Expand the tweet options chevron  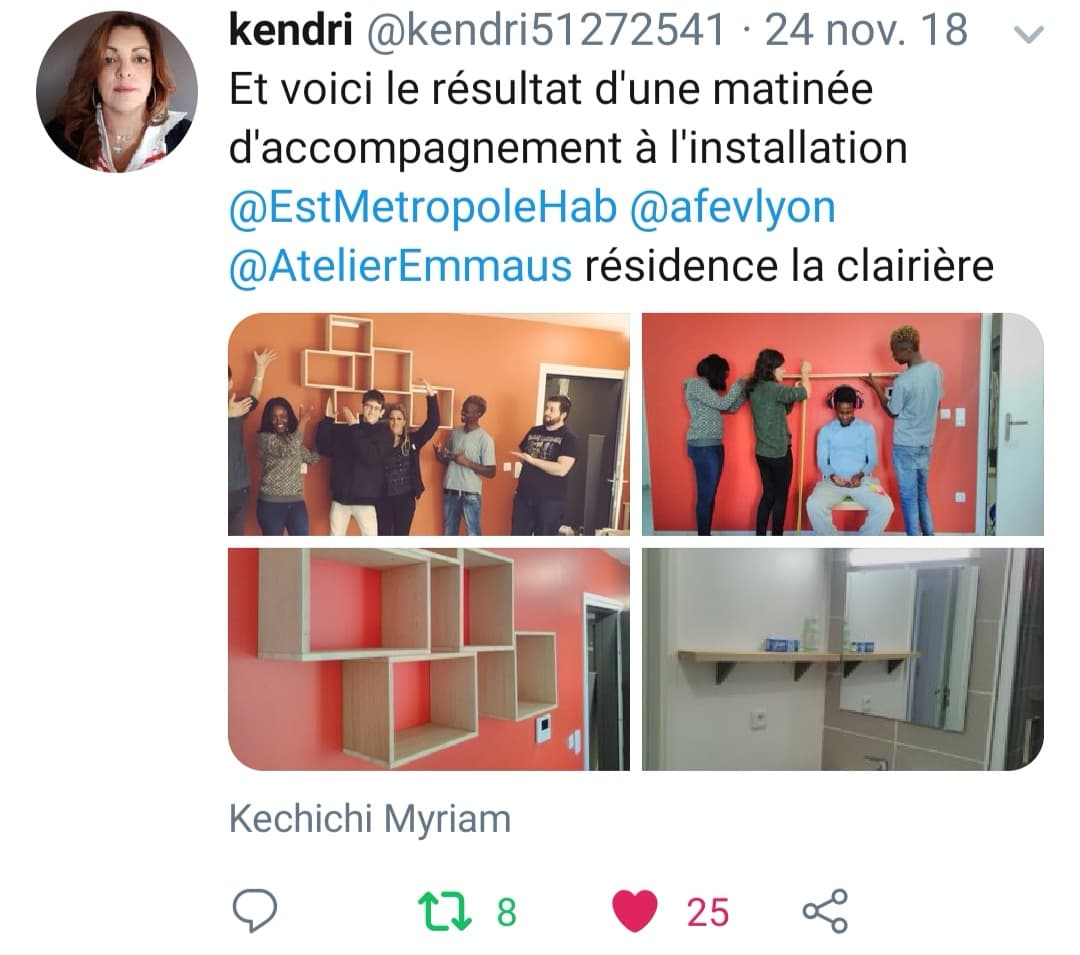(1029, 34)
